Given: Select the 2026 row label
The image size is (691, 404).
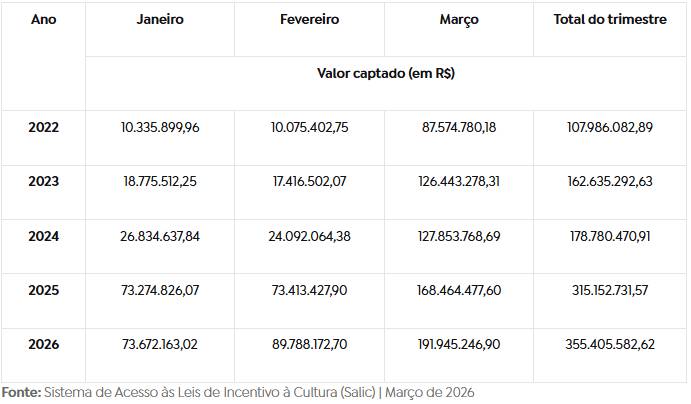Looking at the screenshot, I should 43,345.
